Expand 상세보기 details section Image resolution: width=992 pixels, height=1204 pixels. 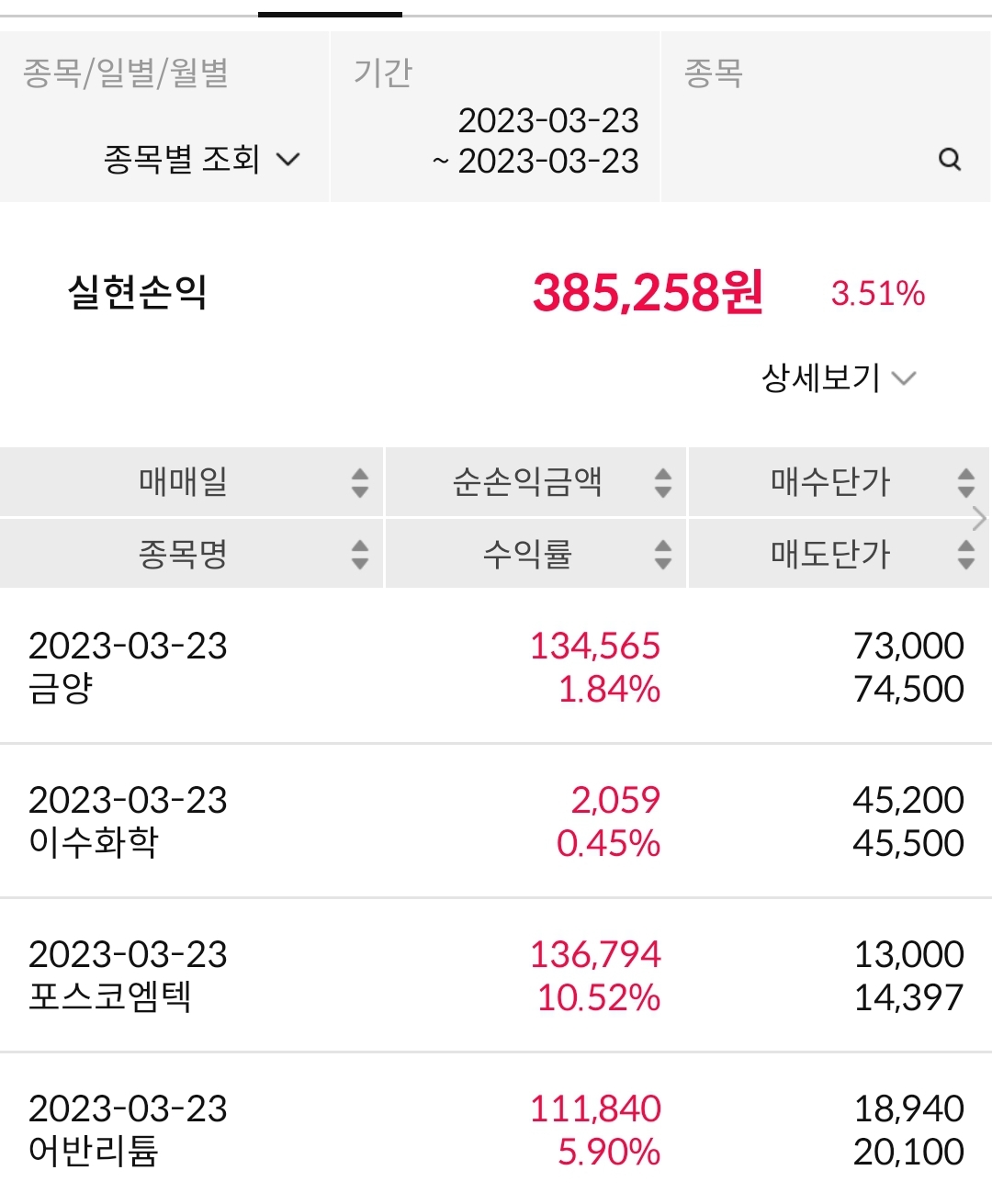pos(838,377)
